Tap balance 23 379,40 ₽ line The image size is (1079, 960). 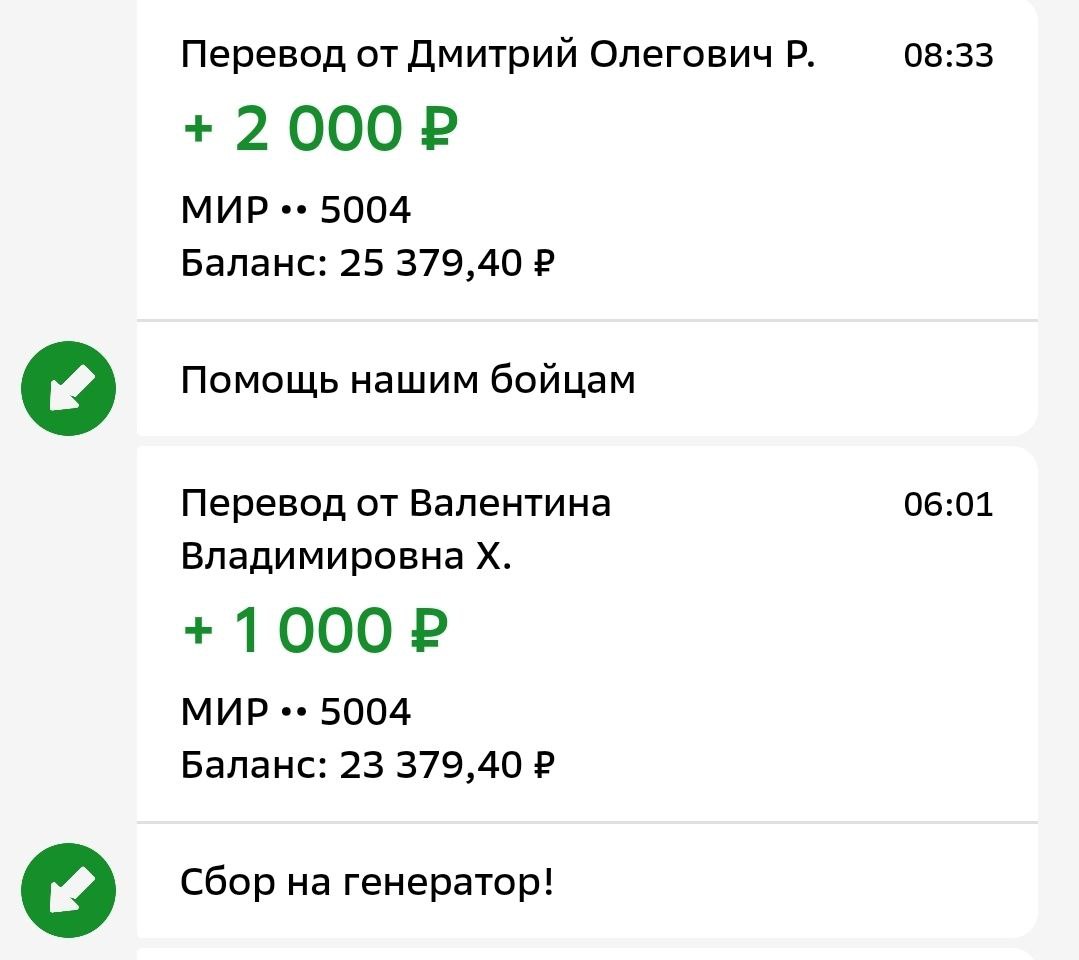tap(367, 765)
